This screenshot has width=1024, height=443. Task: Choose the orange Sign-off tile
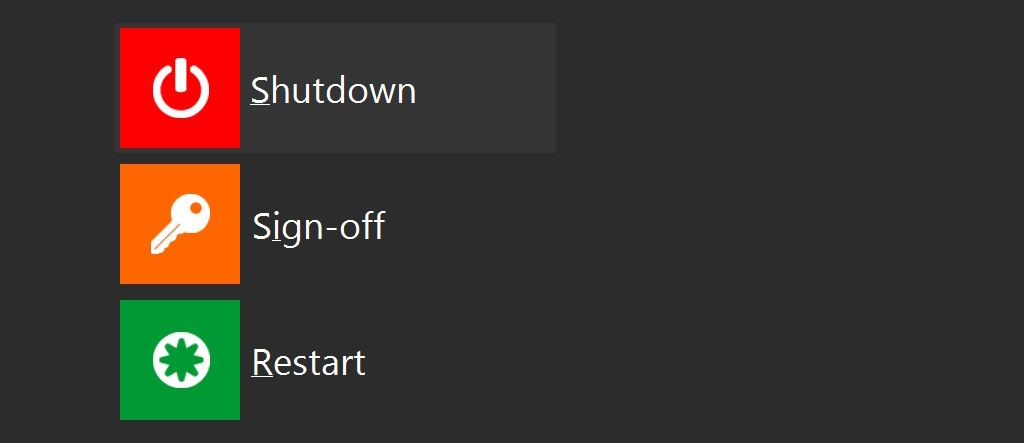(180, 224)
